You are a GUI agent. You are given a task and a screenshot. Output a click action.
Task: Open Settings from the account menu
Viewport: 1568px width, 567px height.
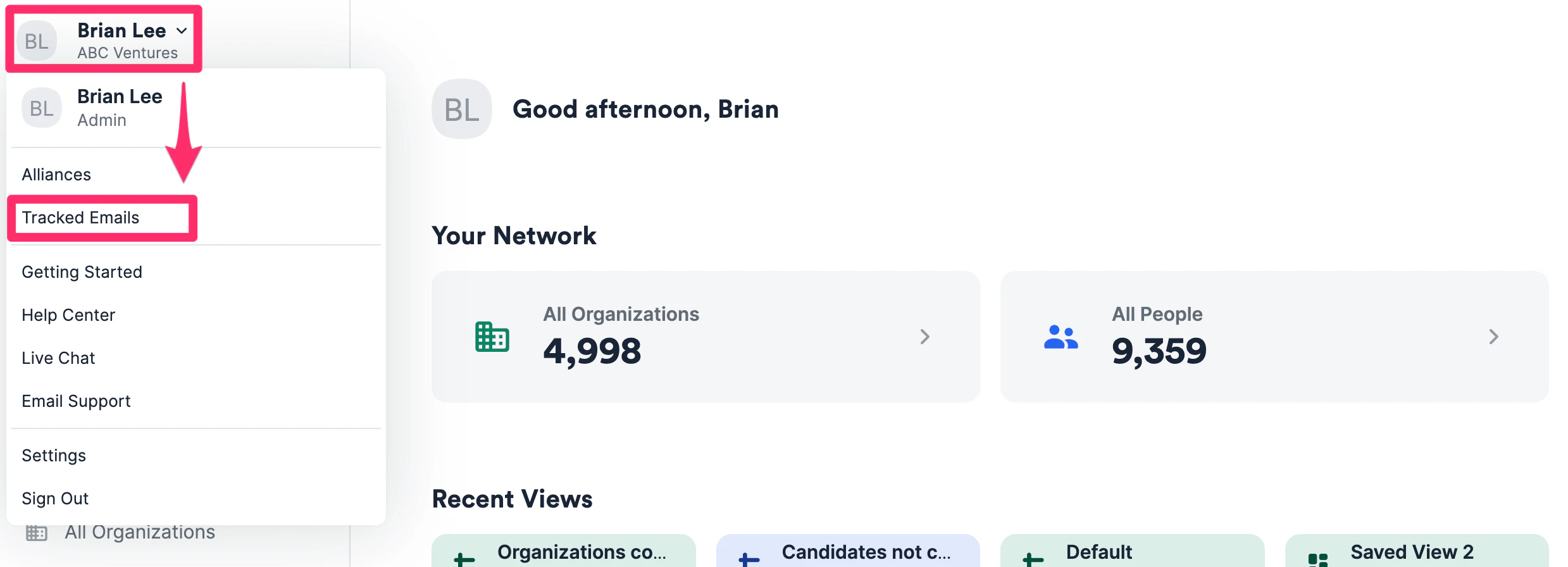click(54, 456)
